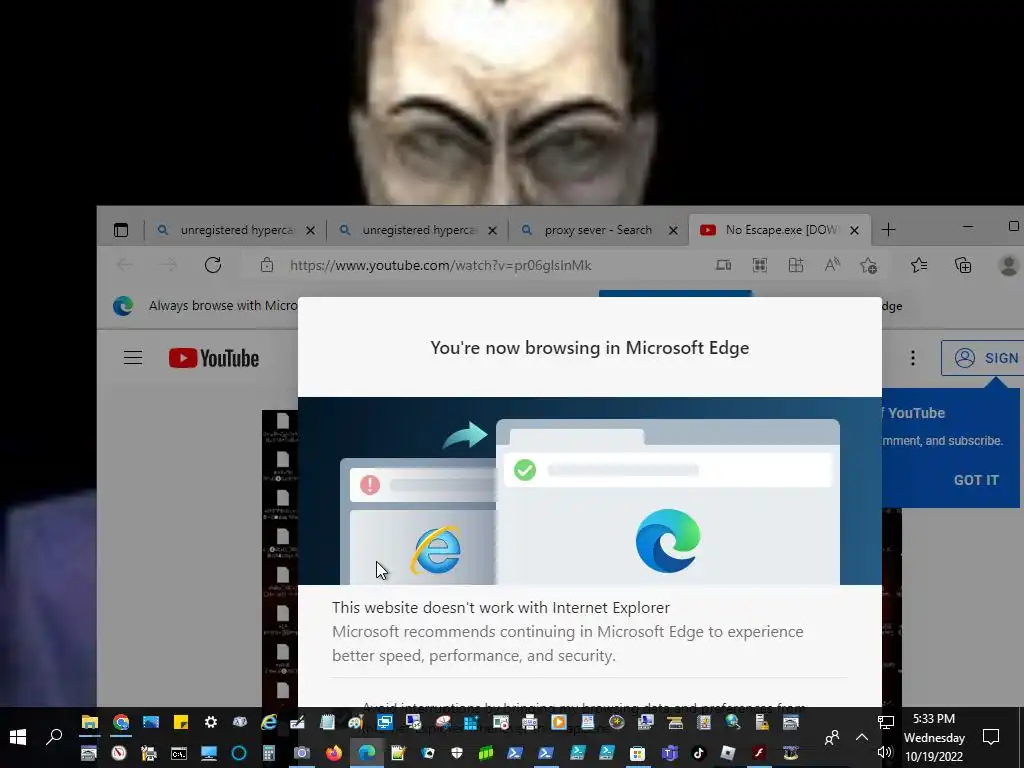This screenshot has height=768, width=1024.
Task: Open a new tab with the plus button
Action: click(888, 230)
